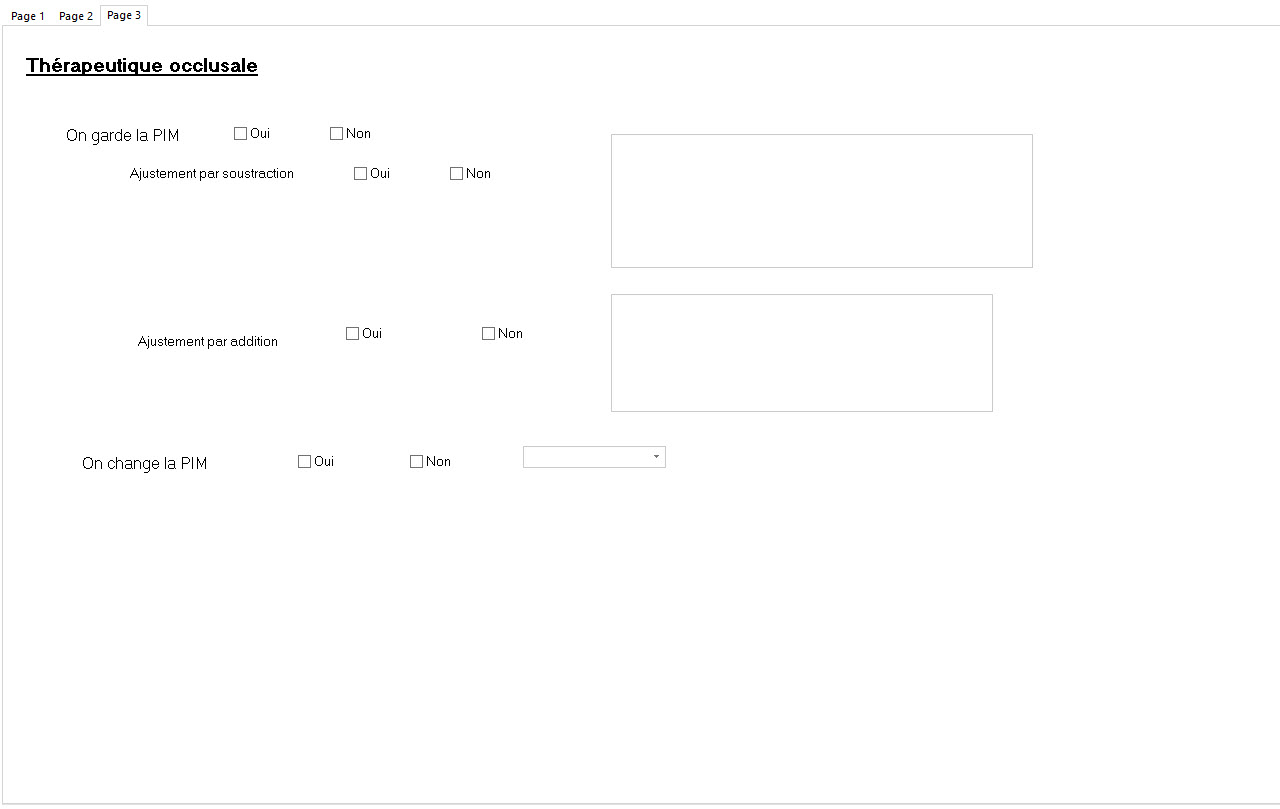Switch to the Page 1 tab
Image resolution: width=1280 pixels, height=809 pixels.
(28, 16)
